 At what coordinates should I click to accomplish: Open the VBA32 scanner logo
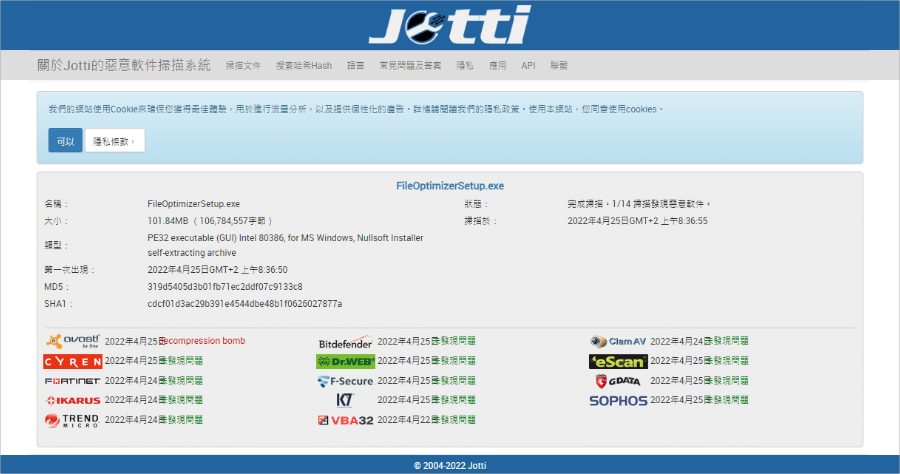pyautogui.click(x=345, y=420)
